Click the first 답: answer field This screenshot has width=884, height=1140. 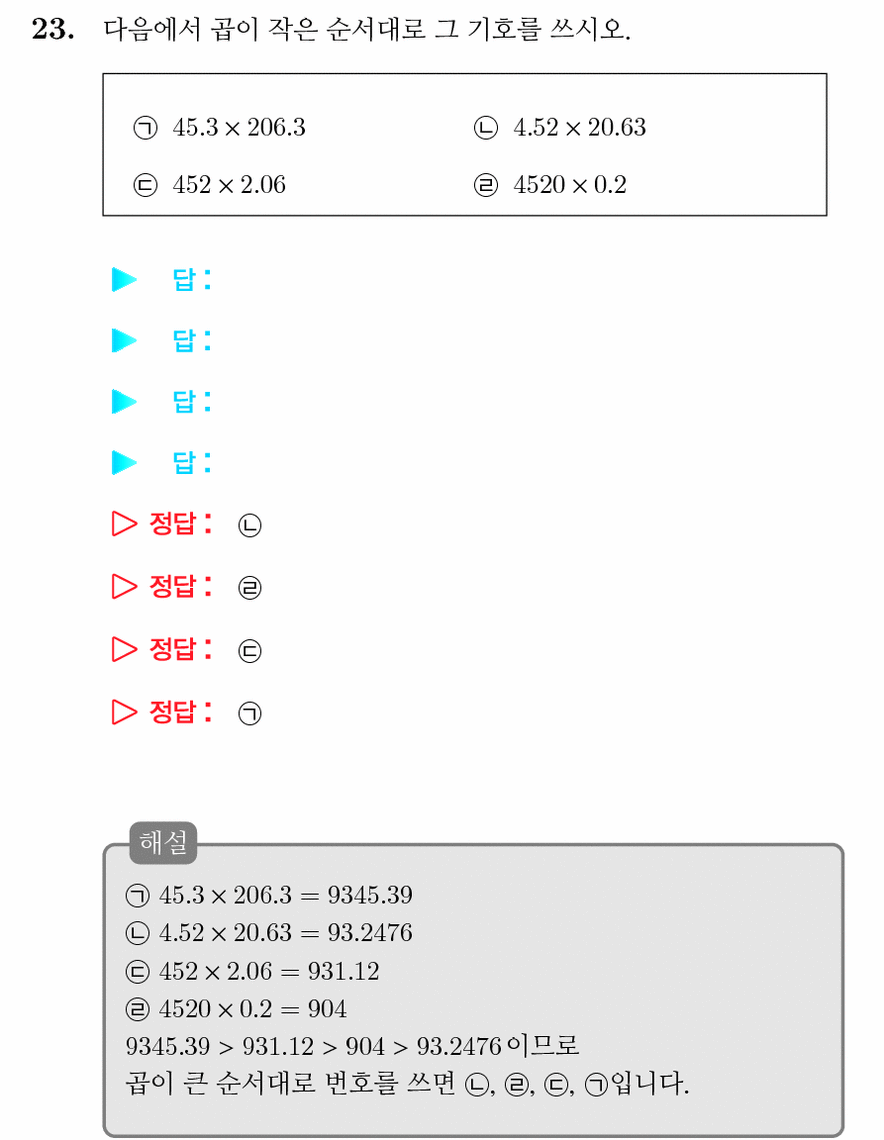click(x=192, y=279)
